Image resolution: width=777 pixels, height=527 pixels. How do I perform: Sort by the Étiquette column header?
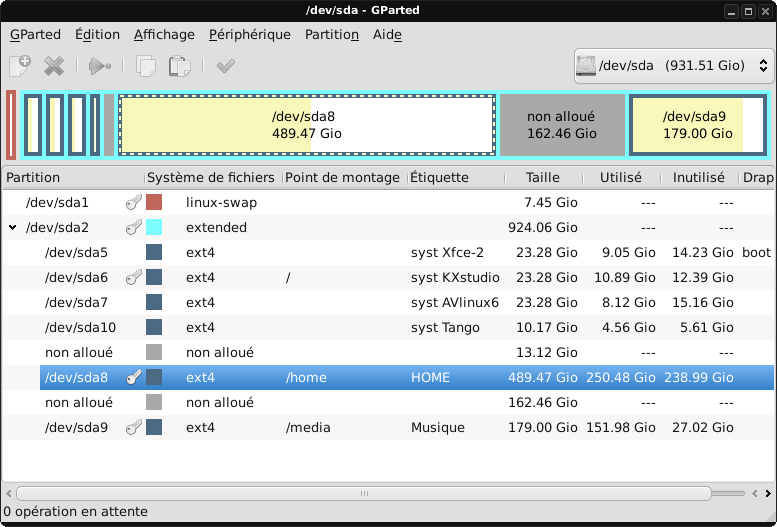click(x=456, y=177)
